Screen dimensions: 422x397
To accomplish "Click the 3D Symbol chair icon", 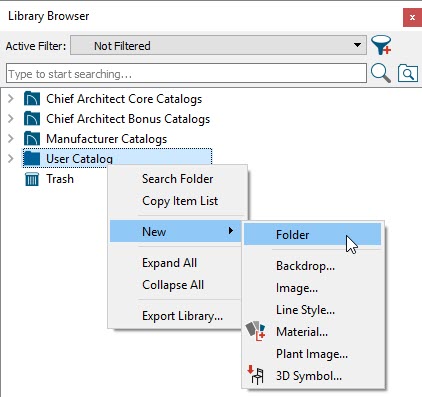I will [x=256, y=375].
